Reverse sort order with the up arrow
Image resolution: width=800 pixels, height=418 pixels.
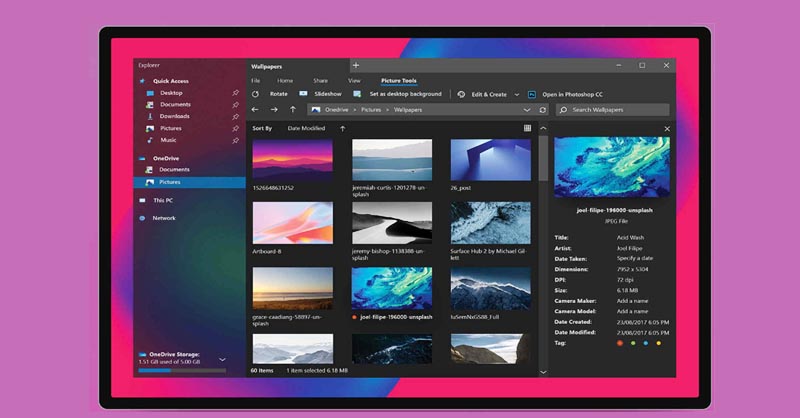(x=343, y=129)
